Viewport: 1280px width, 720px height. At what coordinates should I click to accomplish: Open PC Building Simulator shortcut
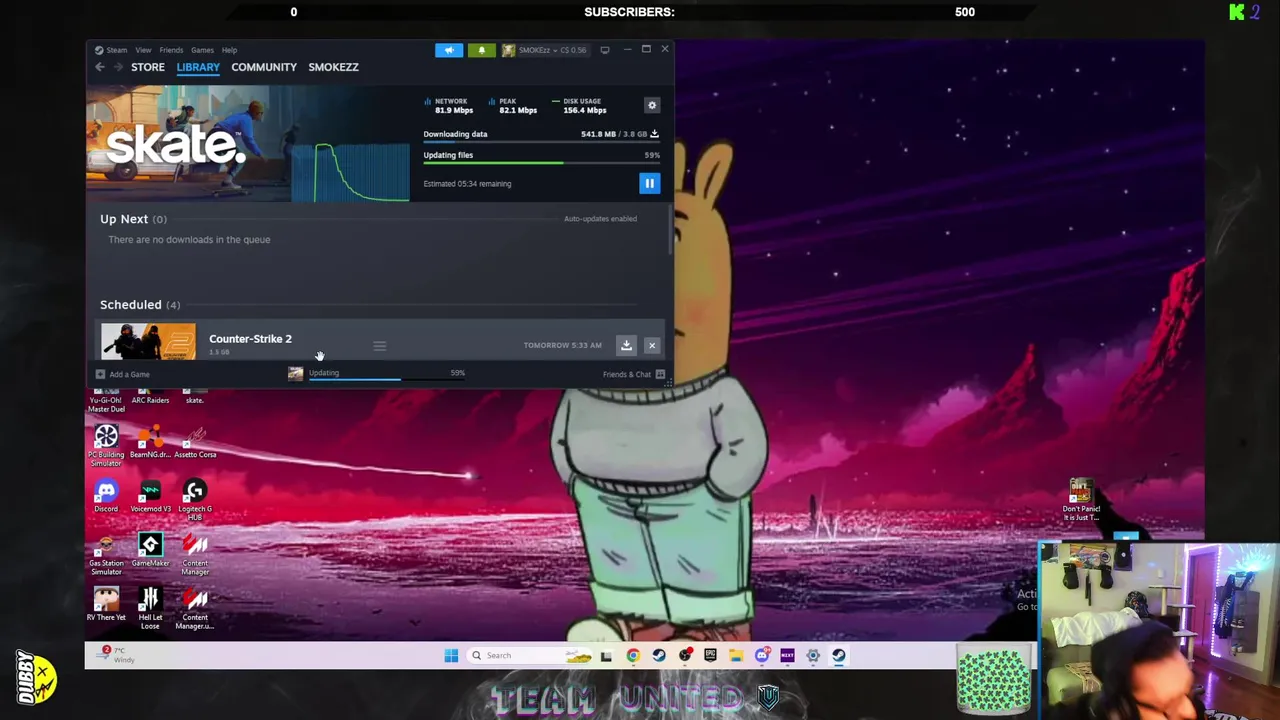pos(106,445)
